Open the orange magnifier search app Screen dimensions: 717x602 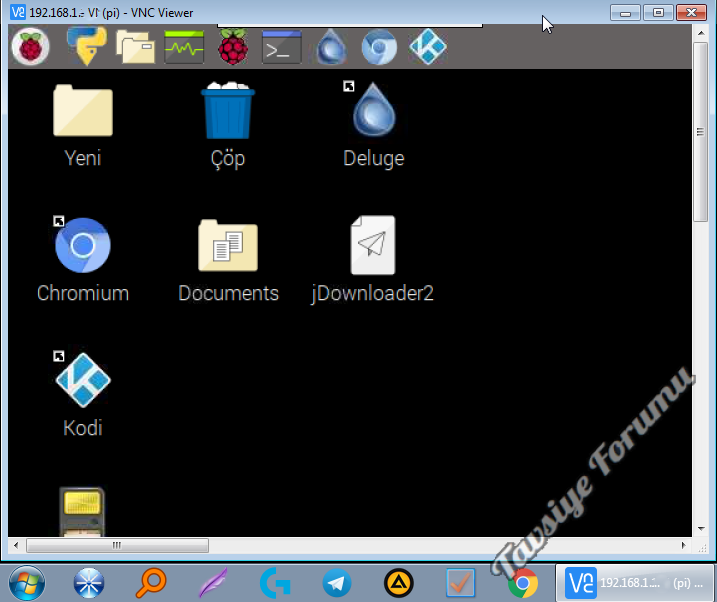[x=150, y=582]
